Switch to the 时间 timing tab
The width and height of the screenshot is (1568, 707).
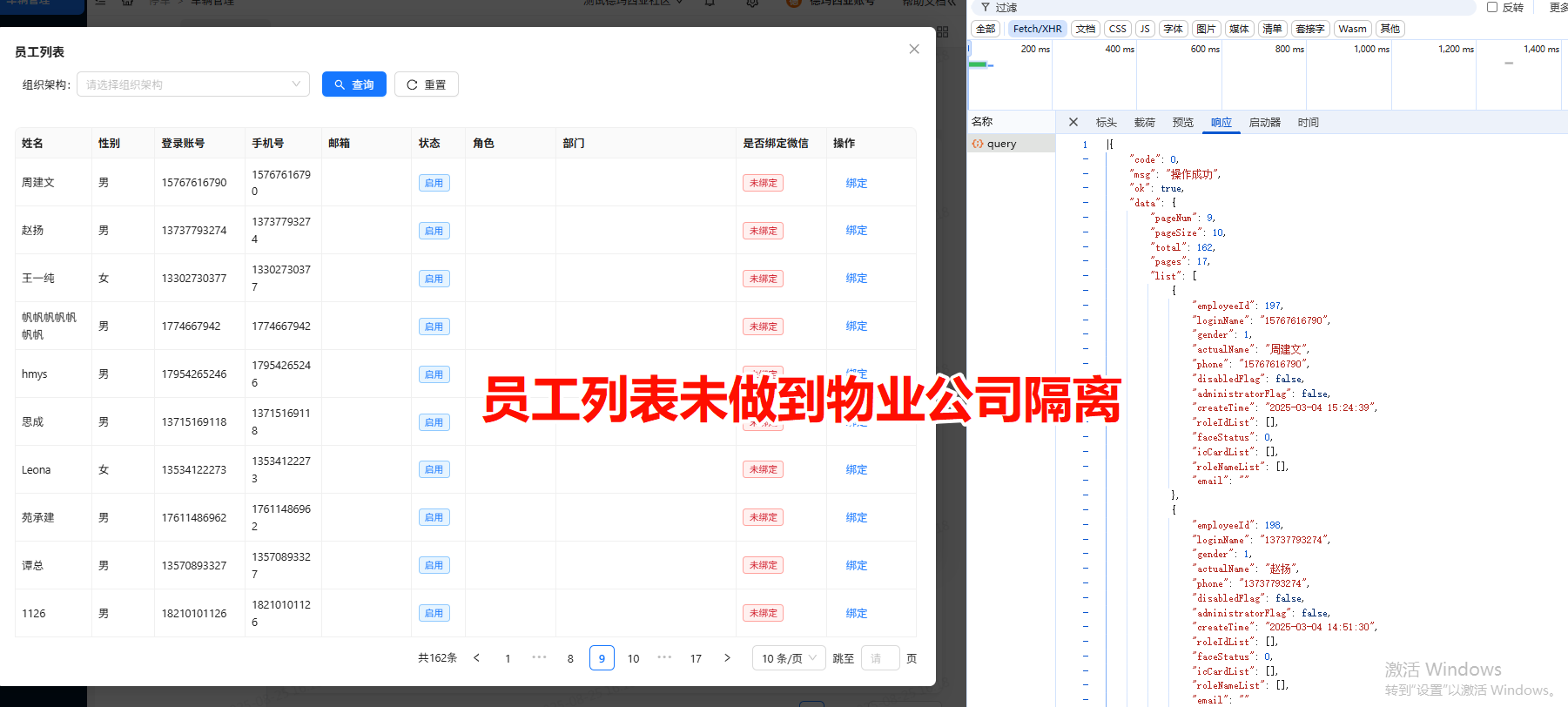[x=1309, y=122]
